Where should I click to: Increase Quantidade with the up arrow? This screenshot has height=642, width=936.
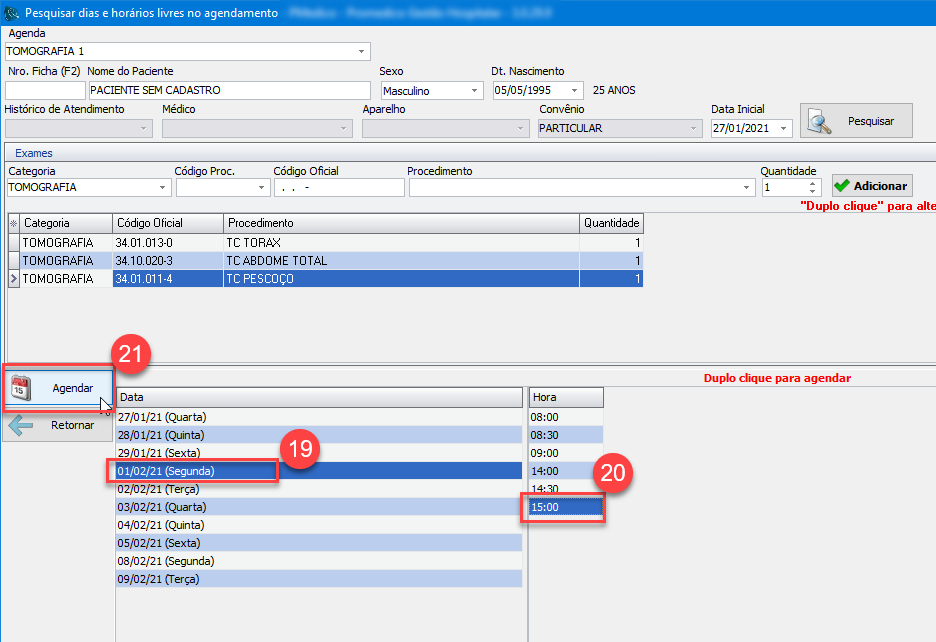813,182
